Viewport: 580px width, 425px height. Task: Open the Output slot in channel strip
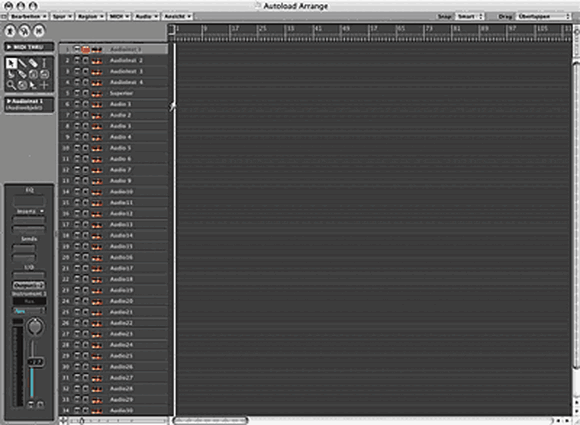point(29,285)
